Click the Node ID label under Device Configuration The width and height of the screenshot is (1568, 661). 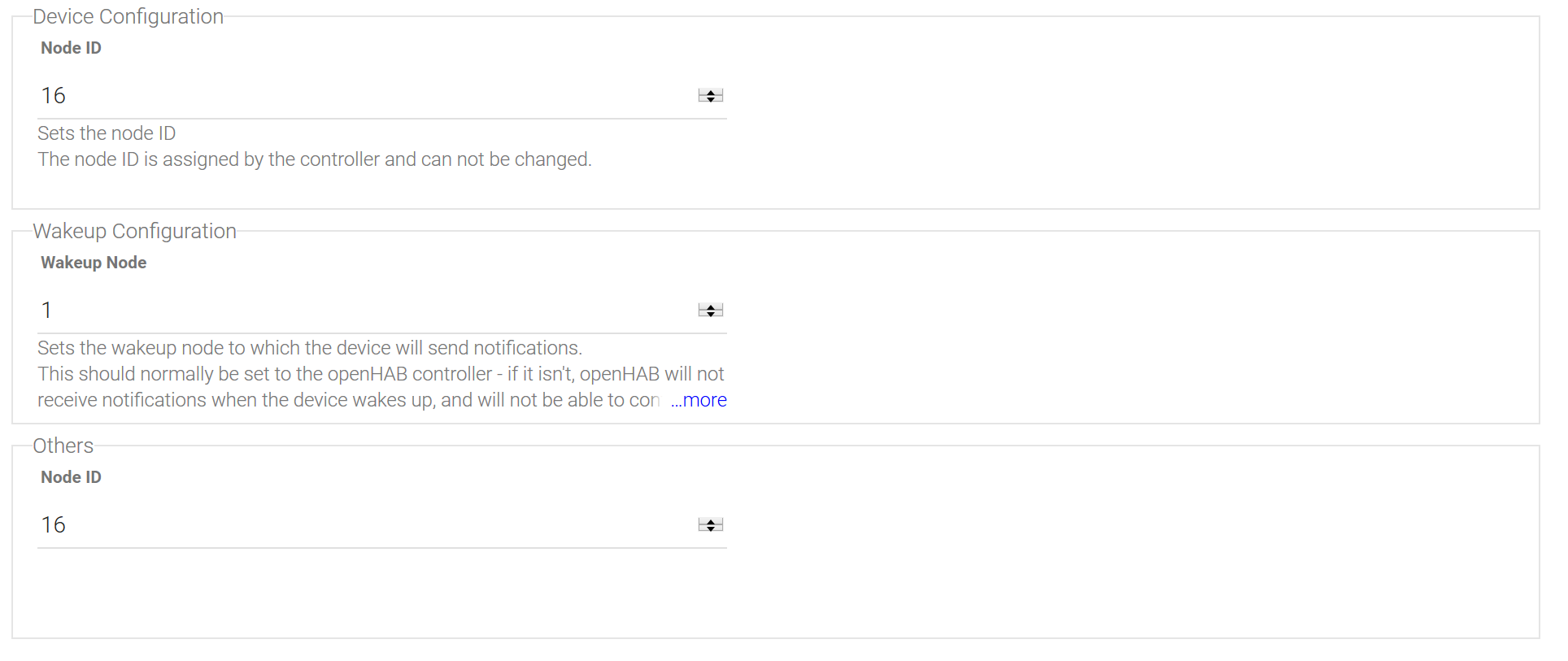click(72, 48)
